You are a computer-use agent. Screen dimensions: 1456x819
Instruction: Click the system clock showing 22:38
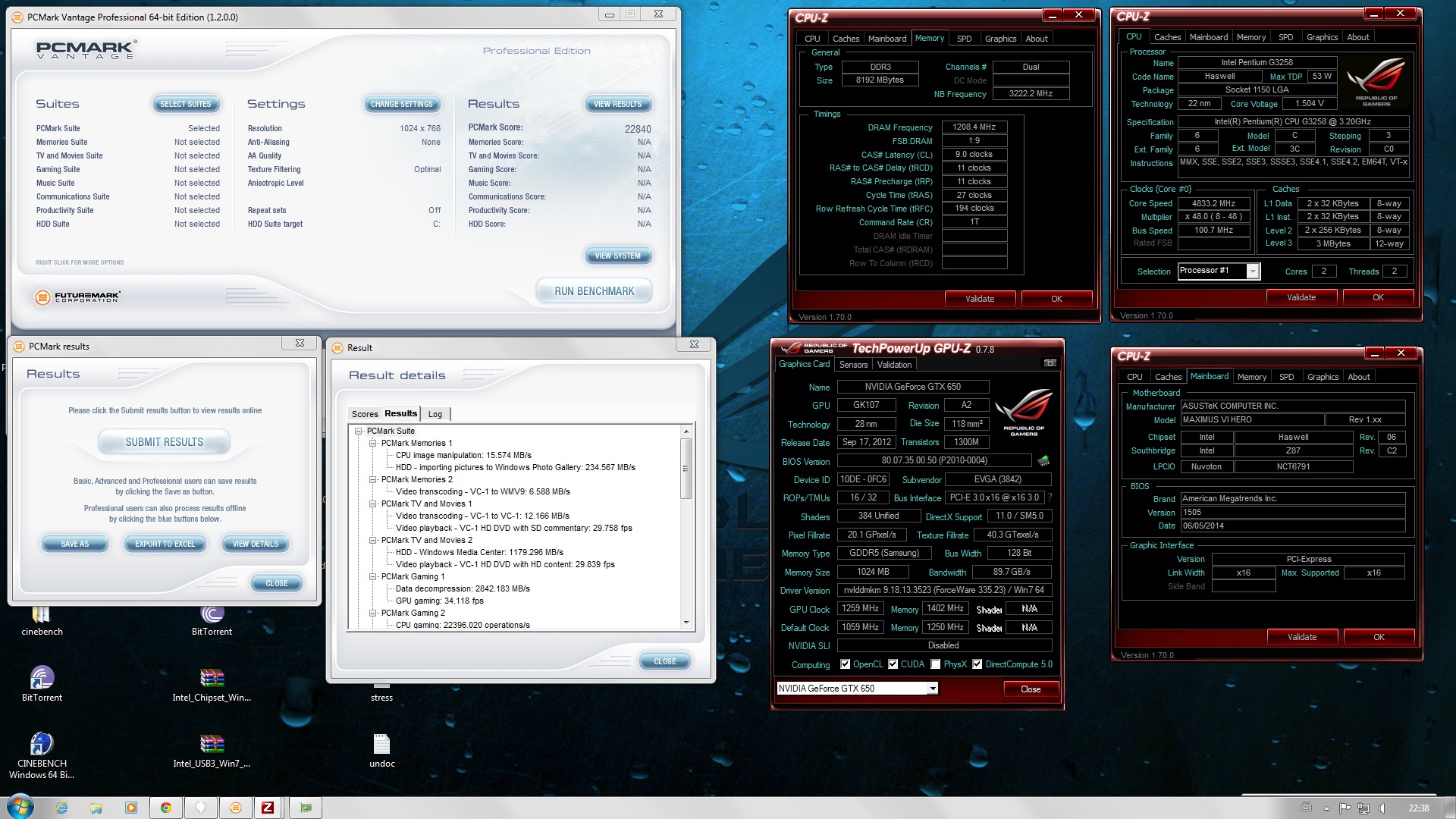click(x=1418, y=808)
